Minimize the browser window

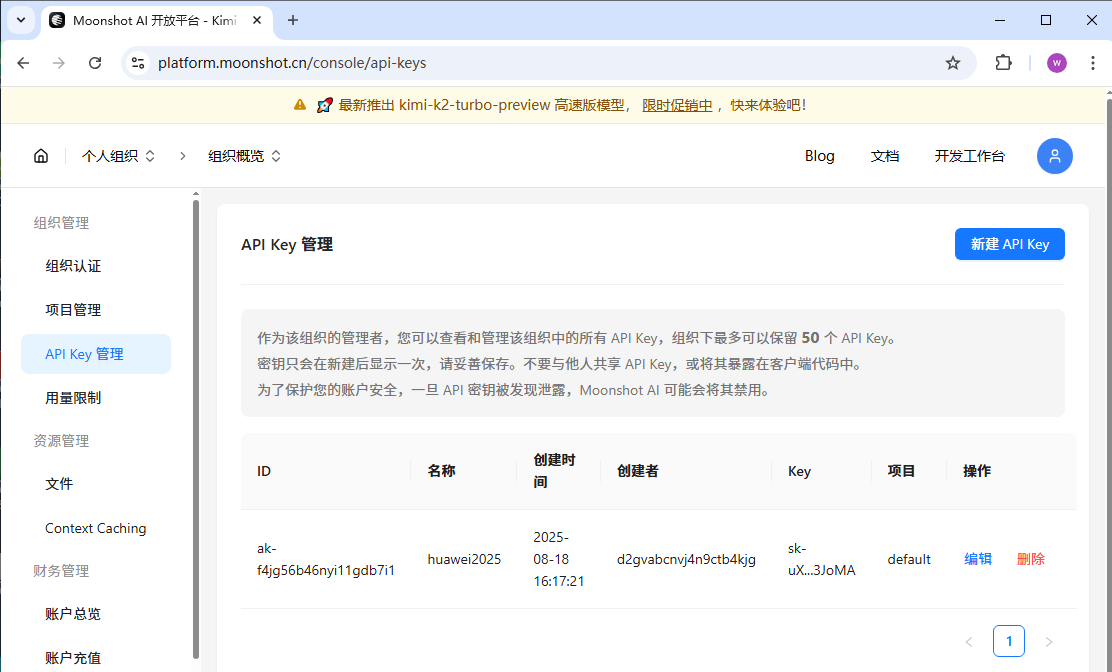(1000, 21)
